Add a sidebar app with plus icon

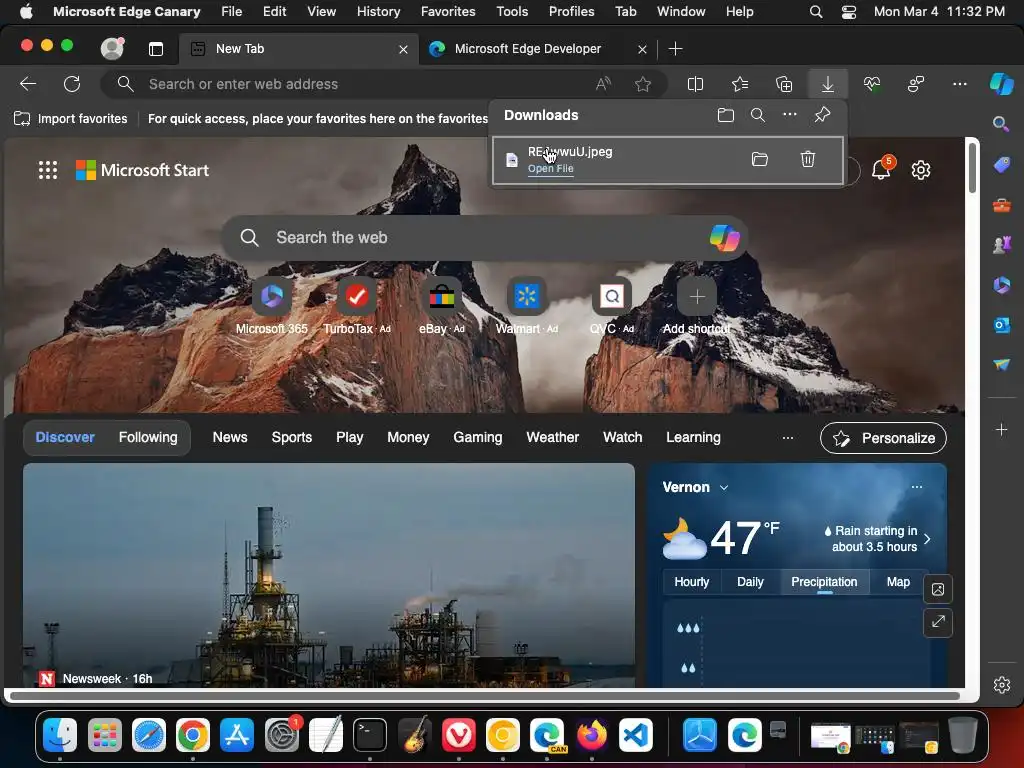[1001, 430]
